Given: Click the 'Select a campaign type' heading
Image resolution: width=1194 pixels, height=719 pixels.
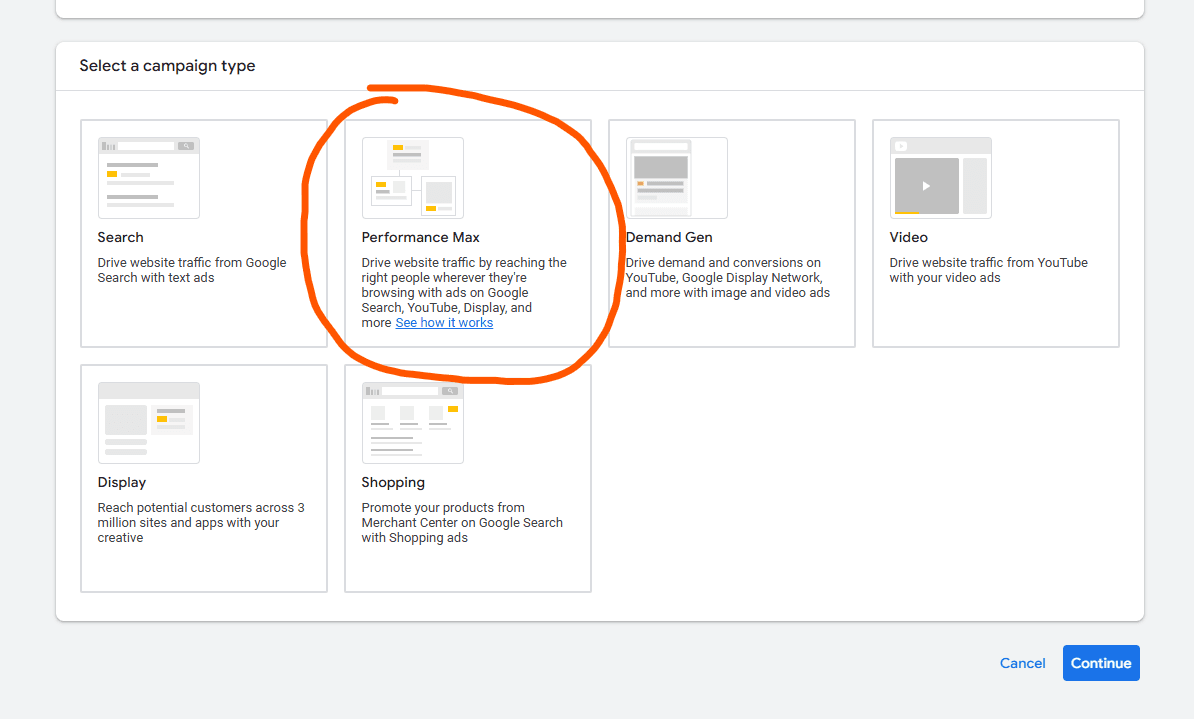Looking at the screenshot, I should tap(167, 66).
